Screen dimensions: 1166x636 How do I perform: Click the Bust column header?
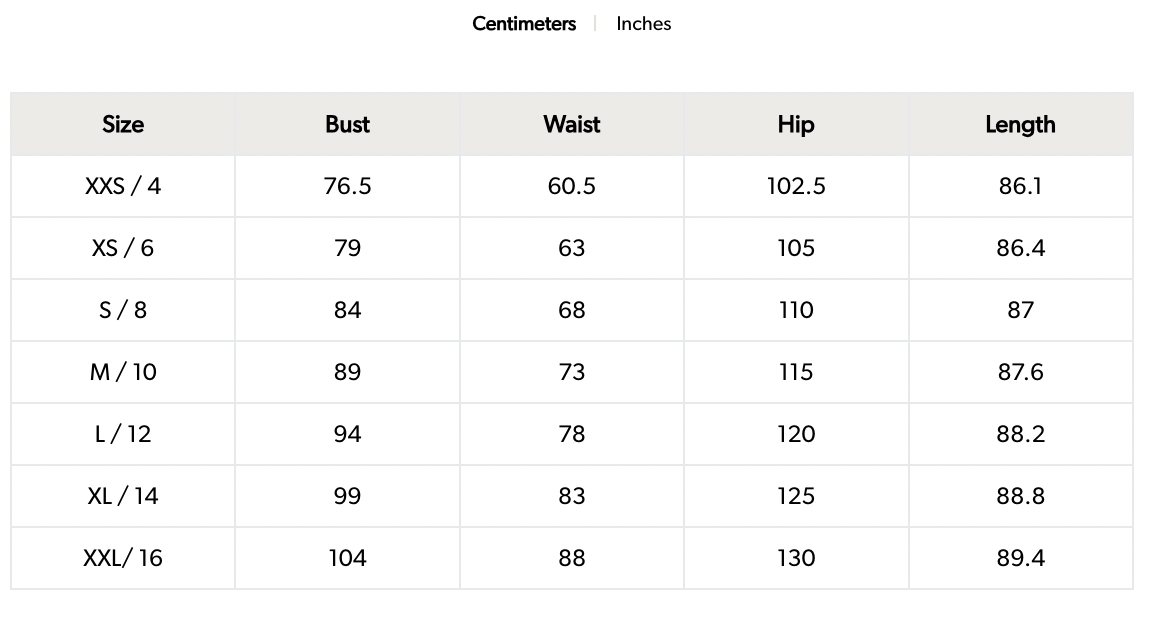(347, 125)
